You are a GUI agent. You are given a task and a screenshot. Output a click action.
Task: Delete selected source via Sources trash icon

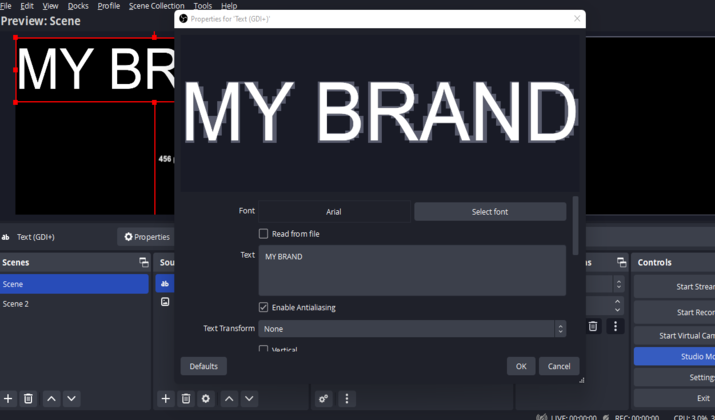tap(186, 399)
